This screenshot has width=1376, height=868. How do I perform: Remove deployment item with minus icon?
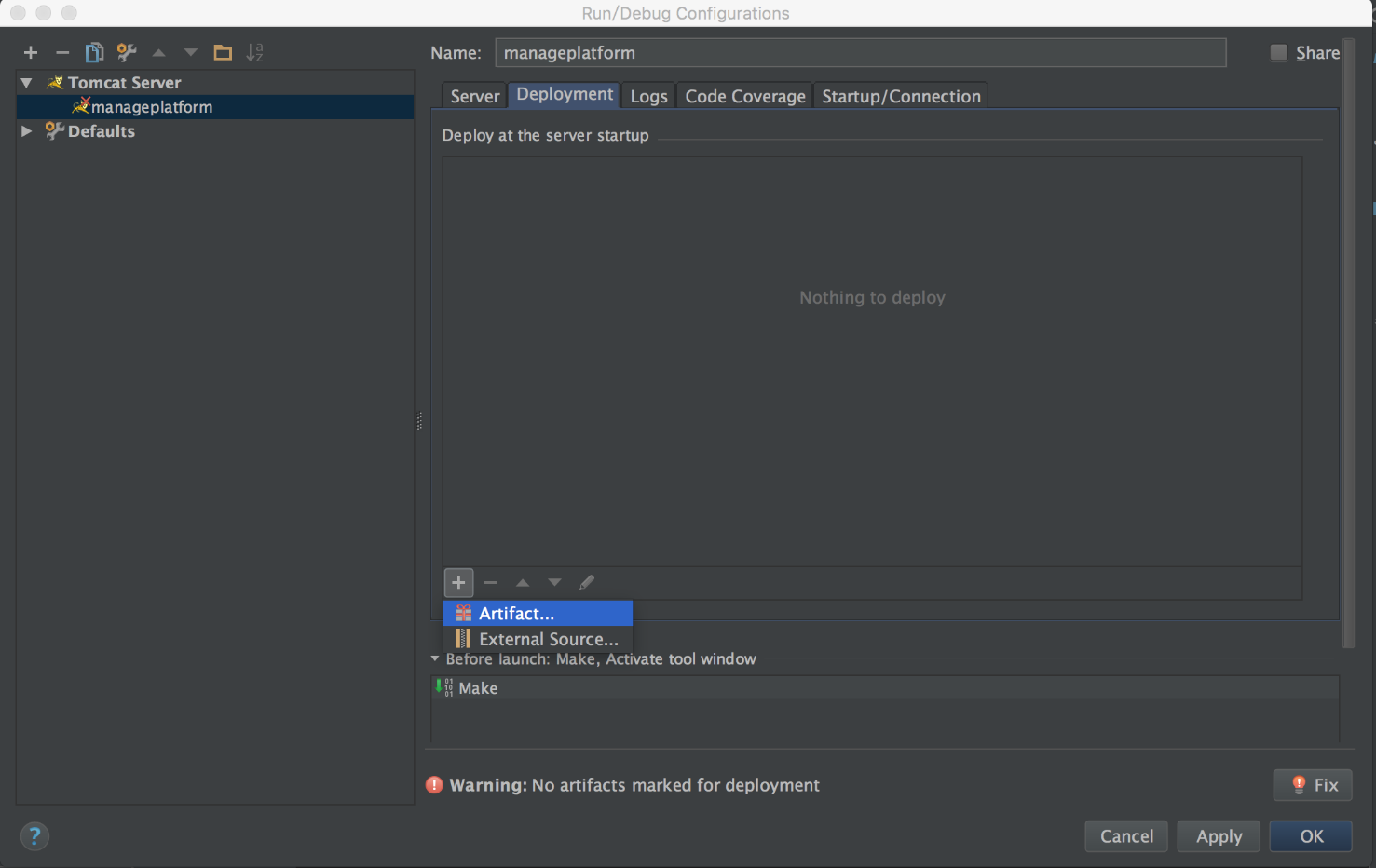[x=491, y=582]
